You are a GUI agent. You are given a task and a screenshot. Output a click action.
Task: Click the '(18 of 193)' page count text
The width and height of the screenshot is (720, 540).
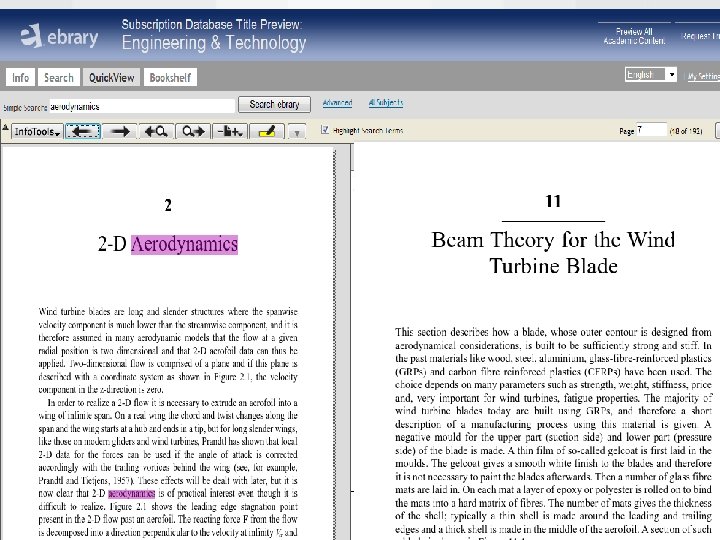(686, 131)
